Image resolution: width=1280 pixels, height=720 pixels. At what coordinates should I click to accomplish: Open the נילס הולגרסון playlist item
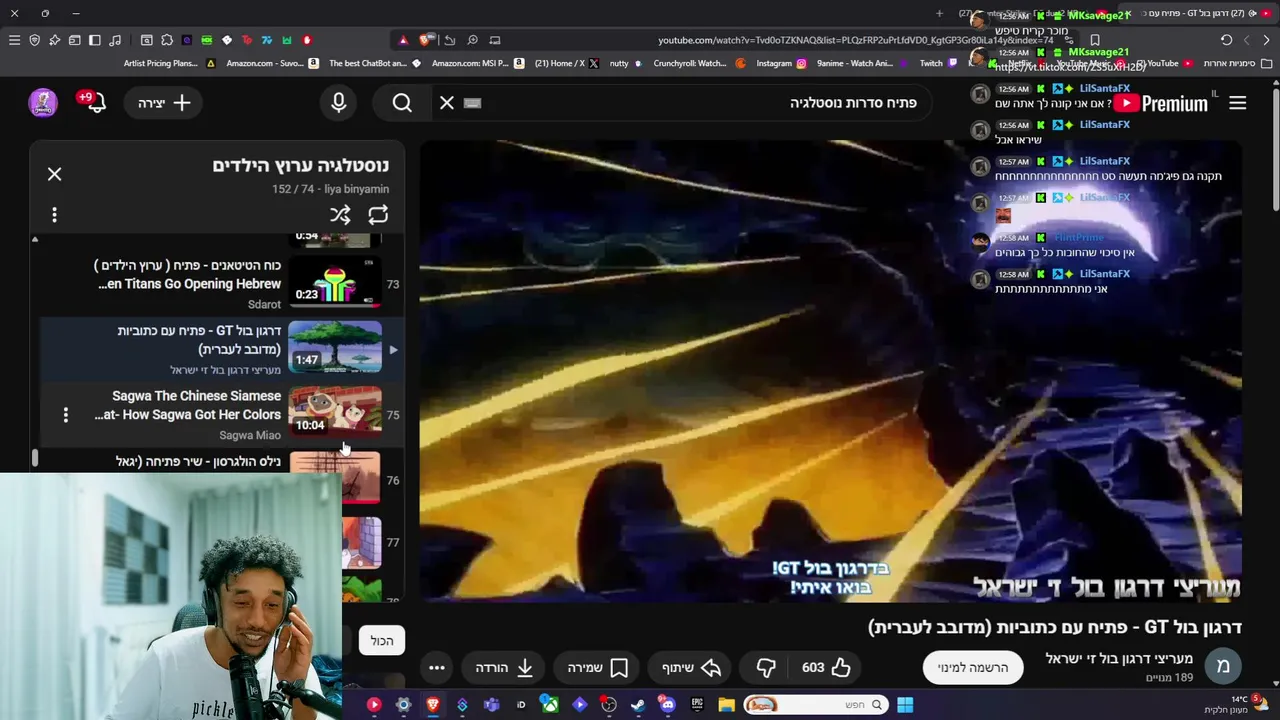coord(198,462)
